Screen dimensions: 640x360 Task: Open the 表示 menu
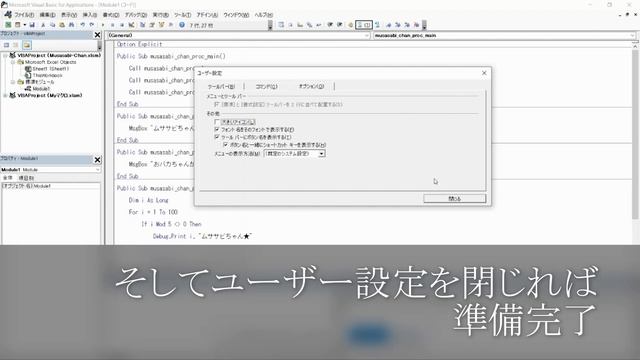69,15
